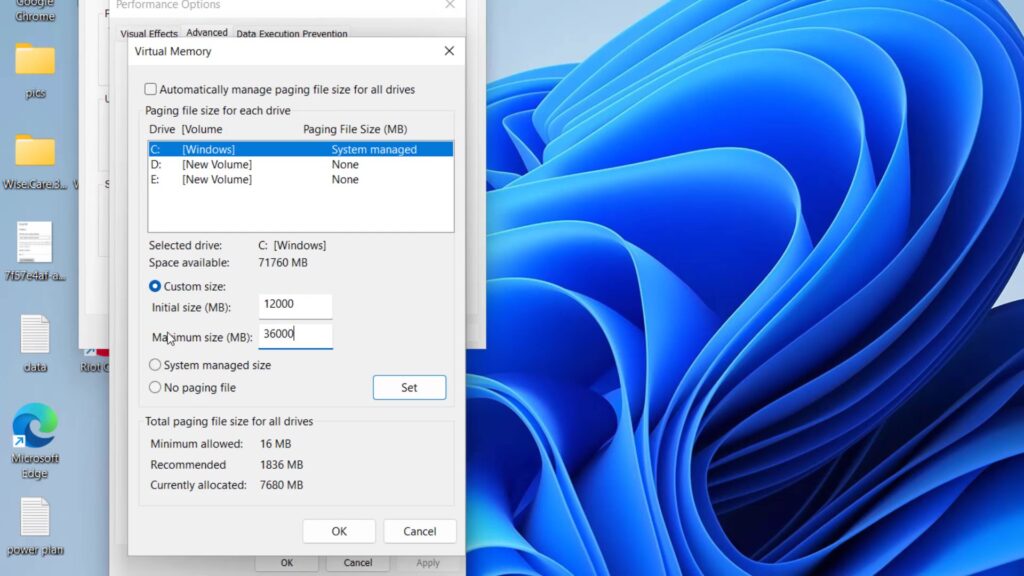
Task: Cancel the Virtual Memory dialog
Action: tap(419, 530)
